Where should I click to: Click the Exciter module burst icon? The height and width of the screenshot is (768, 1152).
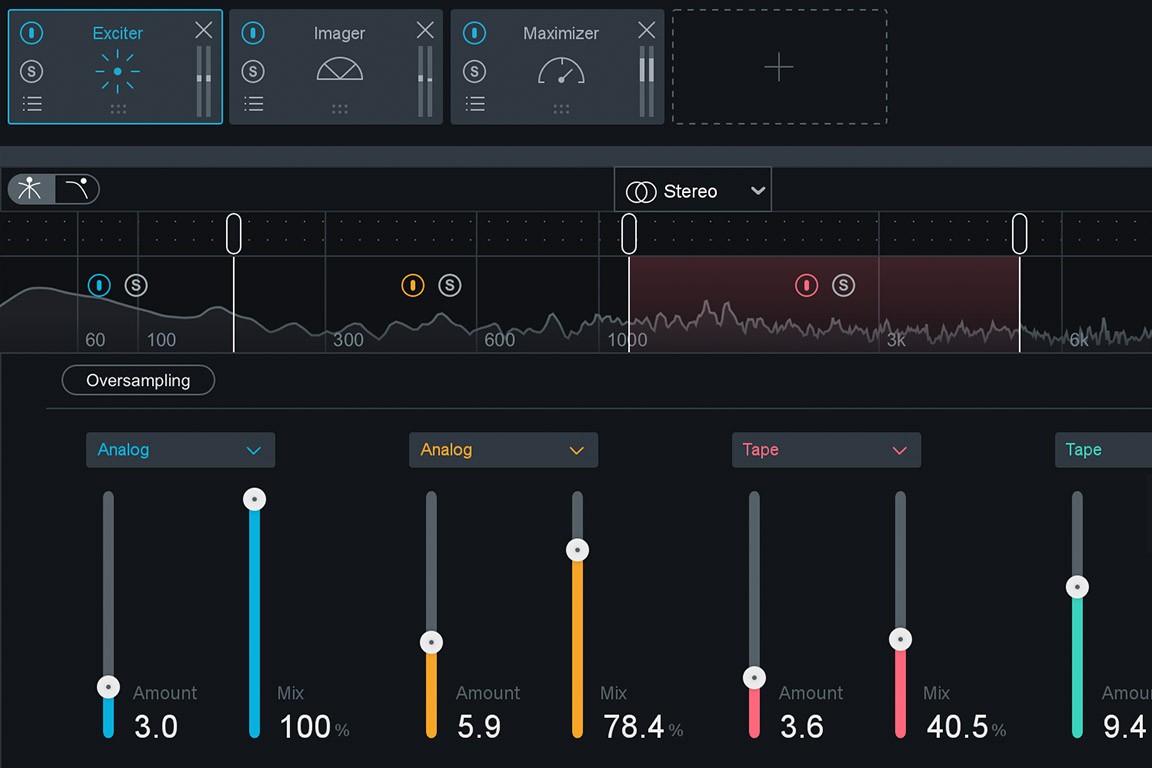coord(116,70)
